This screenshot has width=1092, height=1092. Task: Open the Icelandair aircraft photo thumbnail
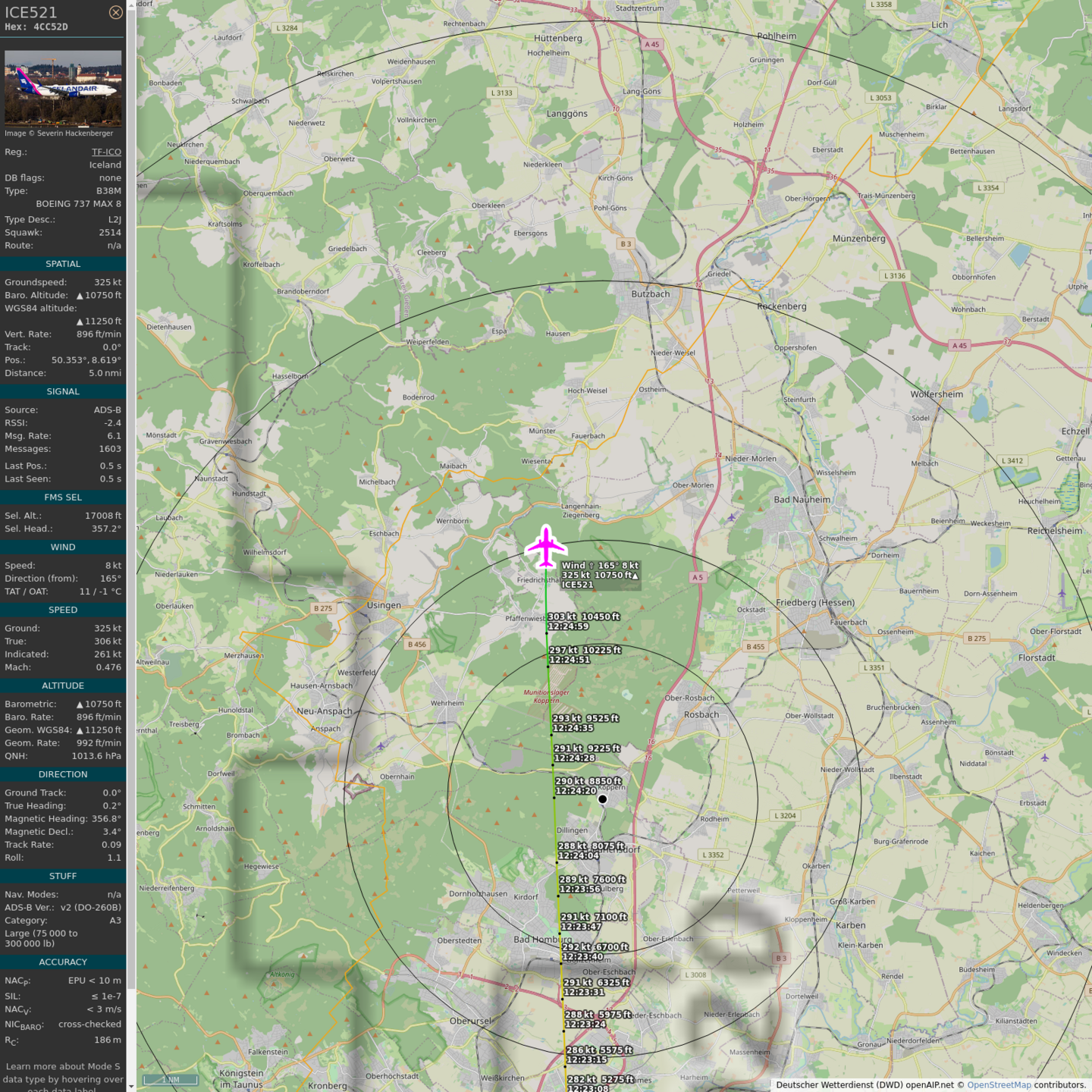click(63, 88)
